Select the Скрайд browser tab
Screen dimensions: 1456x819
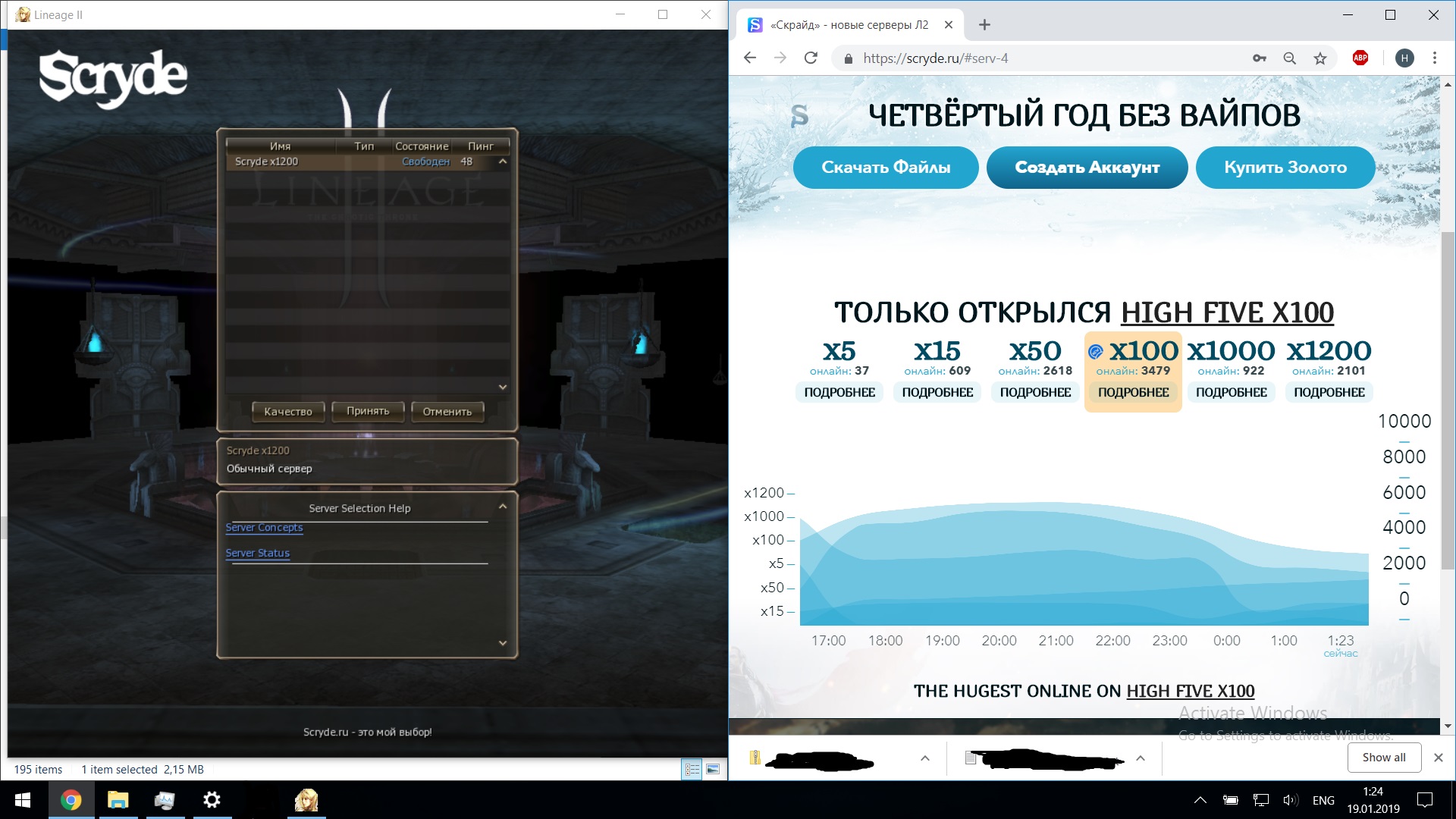coord(848,25)
